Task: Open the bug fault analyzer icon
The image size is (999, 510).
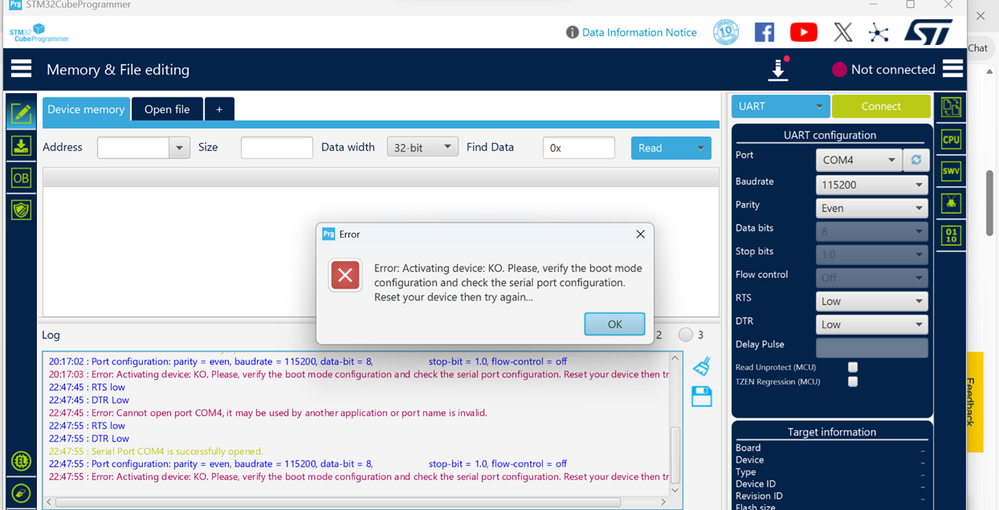Action: click(x=951, y=203)
